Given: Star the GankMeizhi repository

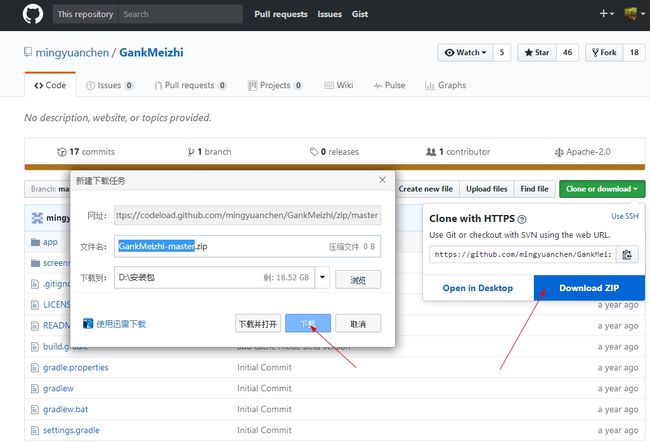Looking at the screenshot, I should click(x=537, y=53).
